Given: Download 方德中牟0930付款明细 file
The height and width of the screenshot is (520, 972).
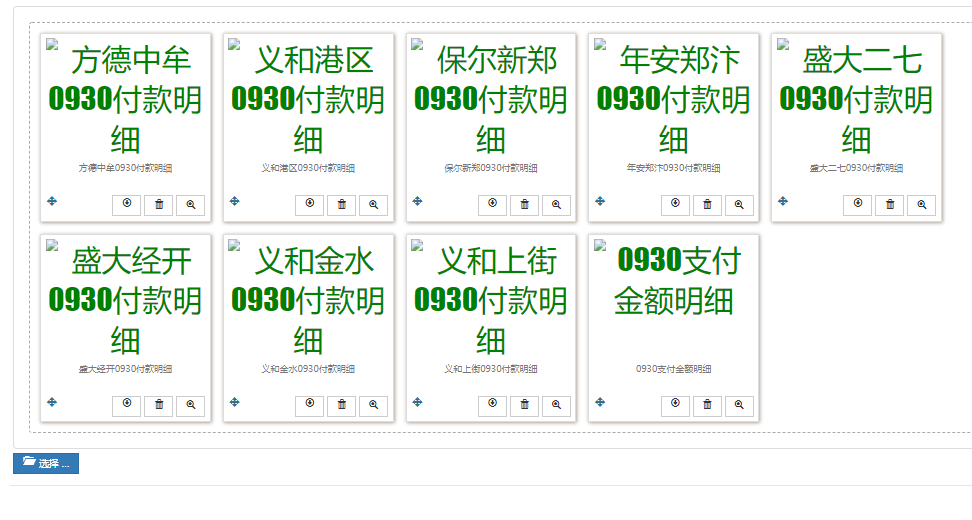Looking at the screenshot, I should [126, 205].
